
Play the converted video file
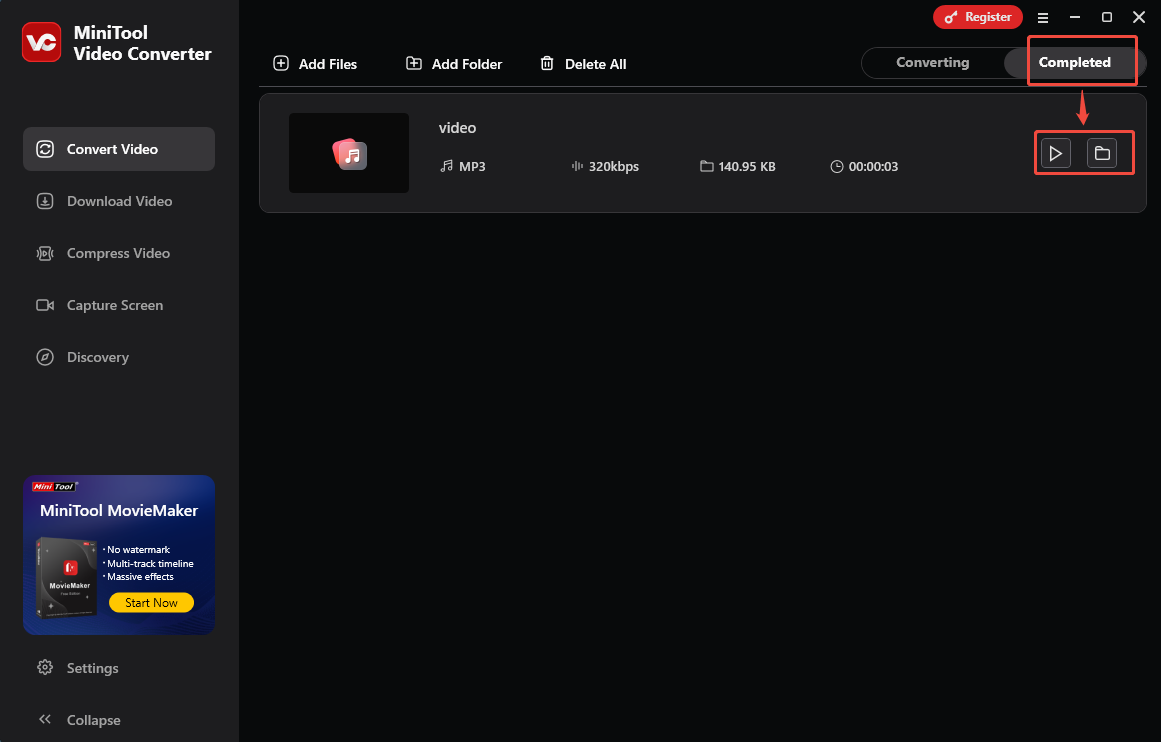tap(1056, 153)
